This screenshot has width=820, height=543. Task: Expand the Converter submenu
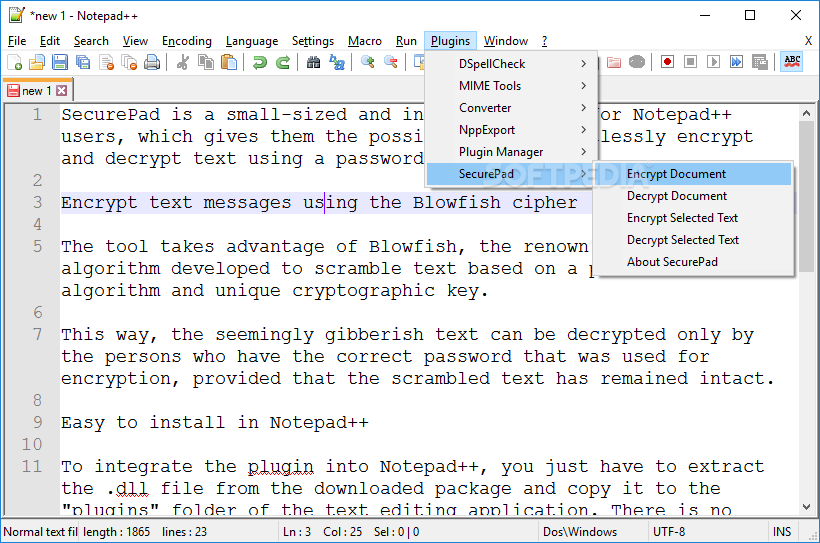[511, 108]
